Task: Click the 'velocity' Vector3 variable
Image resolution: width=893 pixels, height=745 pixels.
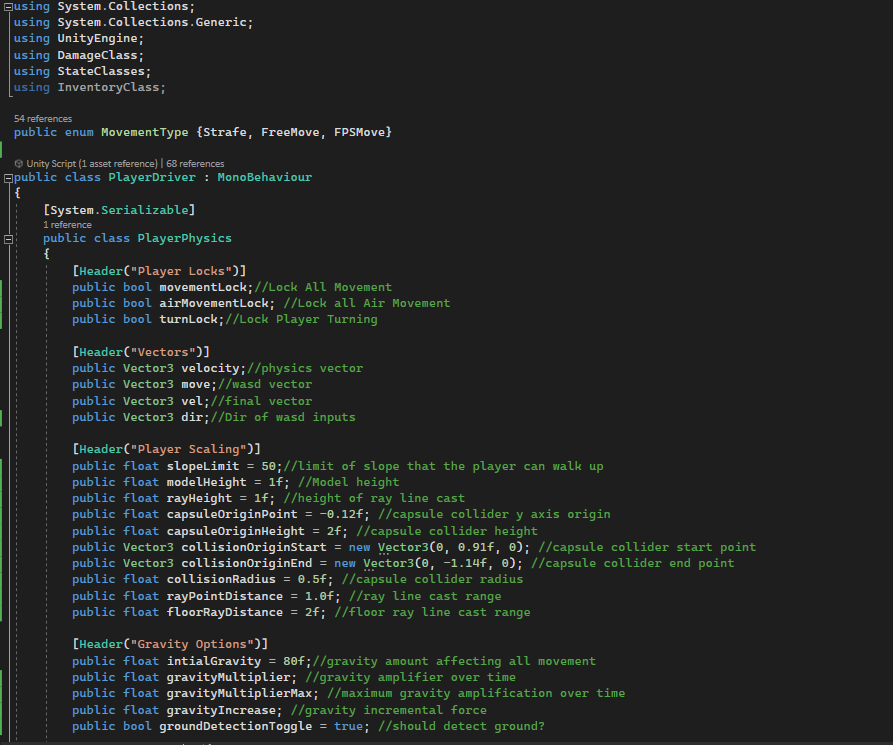Action: point(210,368)
